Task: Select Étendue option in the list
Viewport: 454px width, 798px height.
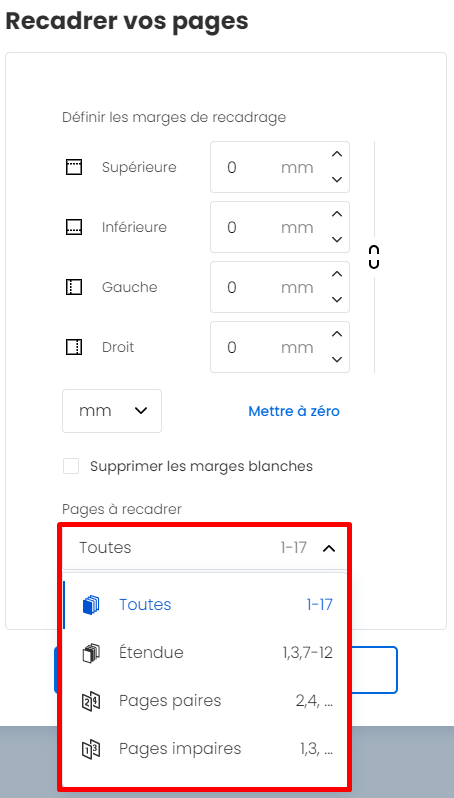Action: (x=205, y=653)
